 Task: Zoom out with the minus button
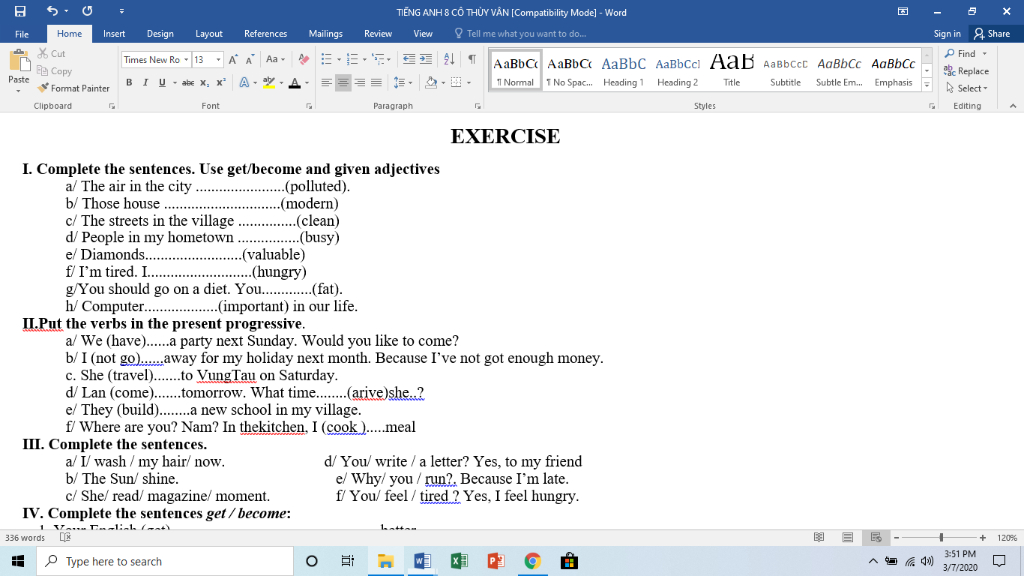point(897,537)
